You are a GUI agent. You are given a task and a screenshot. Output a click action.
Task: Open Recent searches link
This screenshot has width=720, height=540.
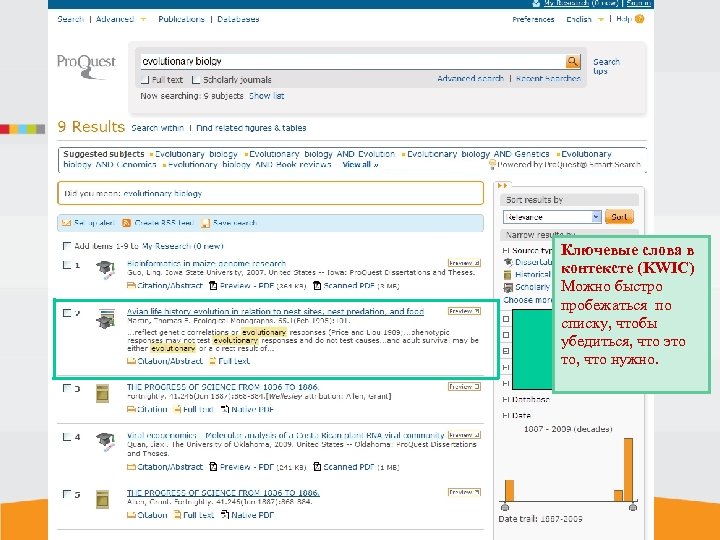tap(548, 79)
